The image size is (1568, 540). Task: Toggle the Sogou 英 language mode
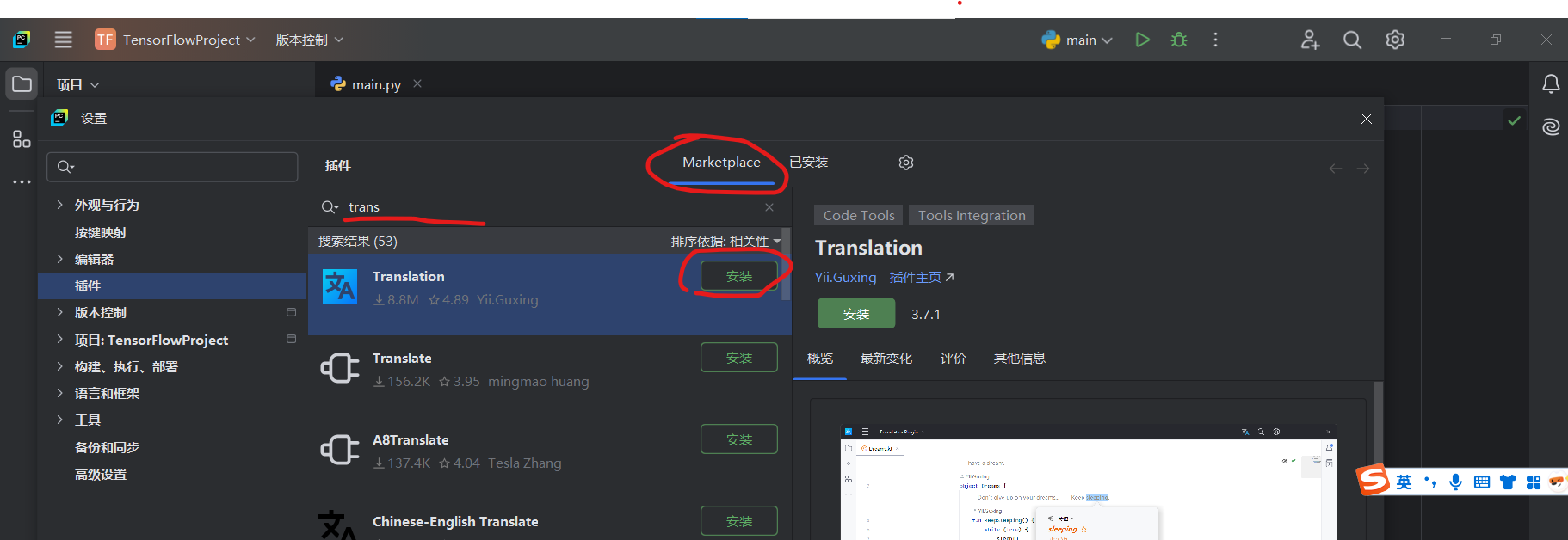1404,482
